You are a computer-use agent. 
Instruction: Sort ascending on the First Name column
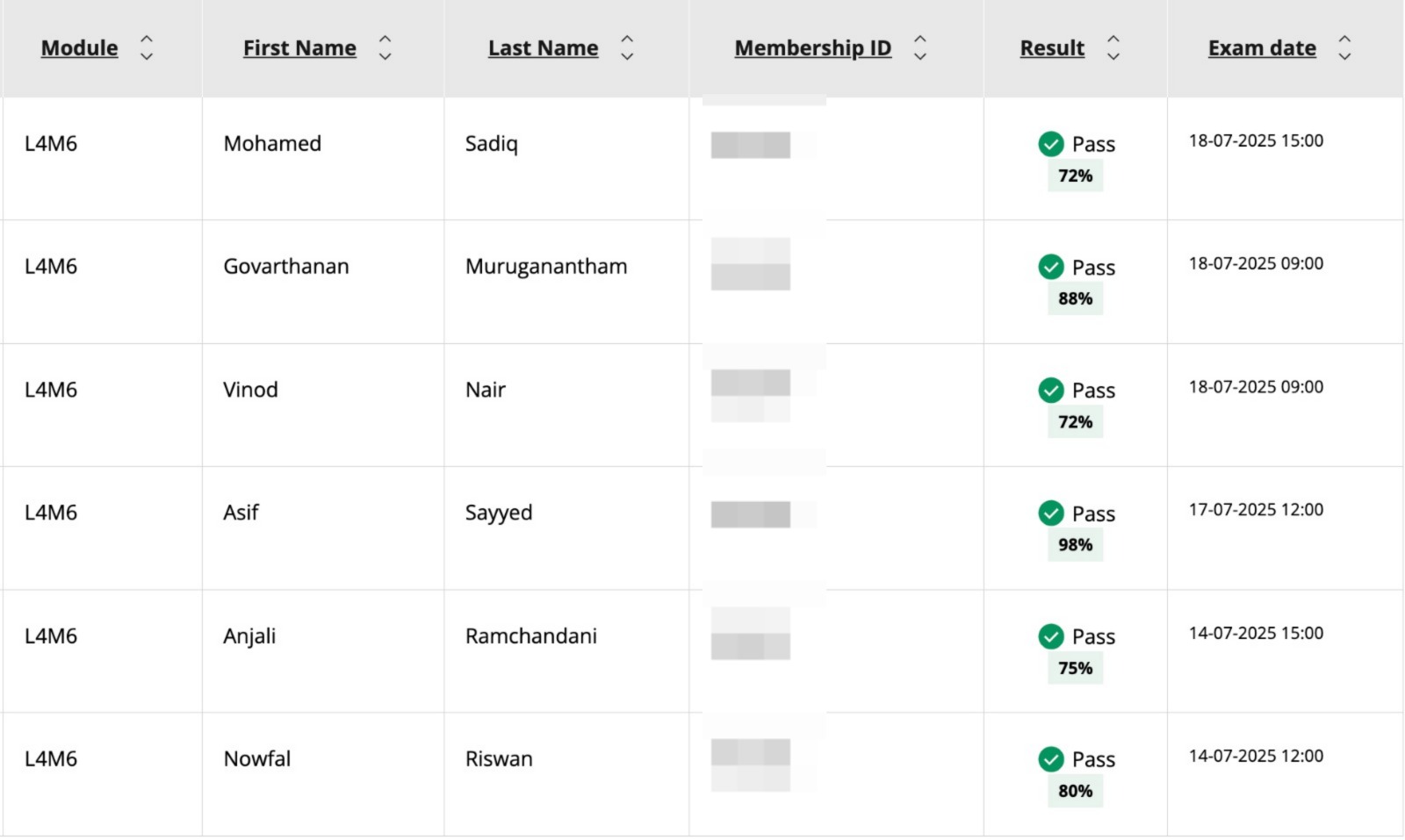pos(385,39)
